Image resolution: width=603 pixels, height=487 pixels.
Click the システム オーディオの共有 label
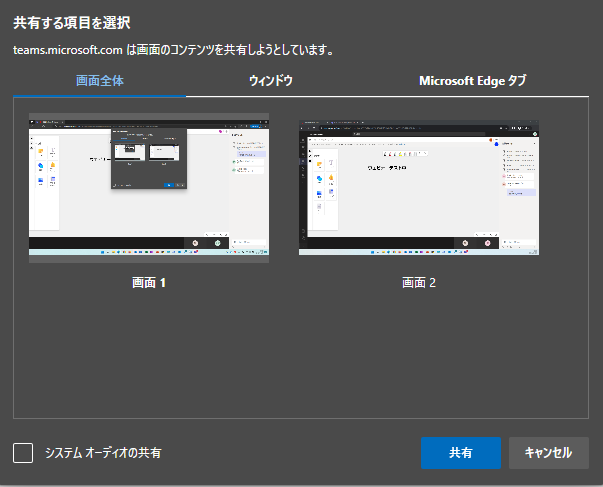coord(103,453)
